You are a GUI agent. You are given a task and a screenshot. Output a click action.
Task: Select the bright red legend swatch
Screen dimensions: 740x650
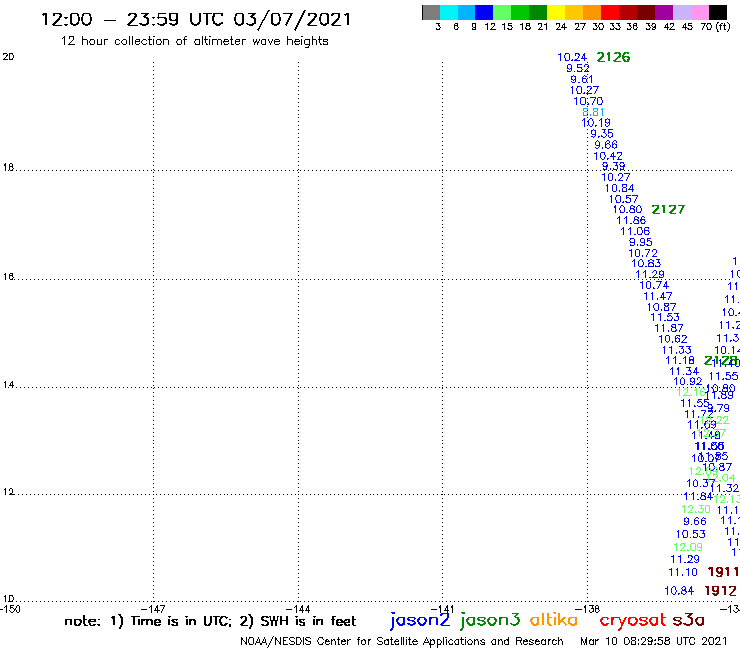[x=610, y=12]
